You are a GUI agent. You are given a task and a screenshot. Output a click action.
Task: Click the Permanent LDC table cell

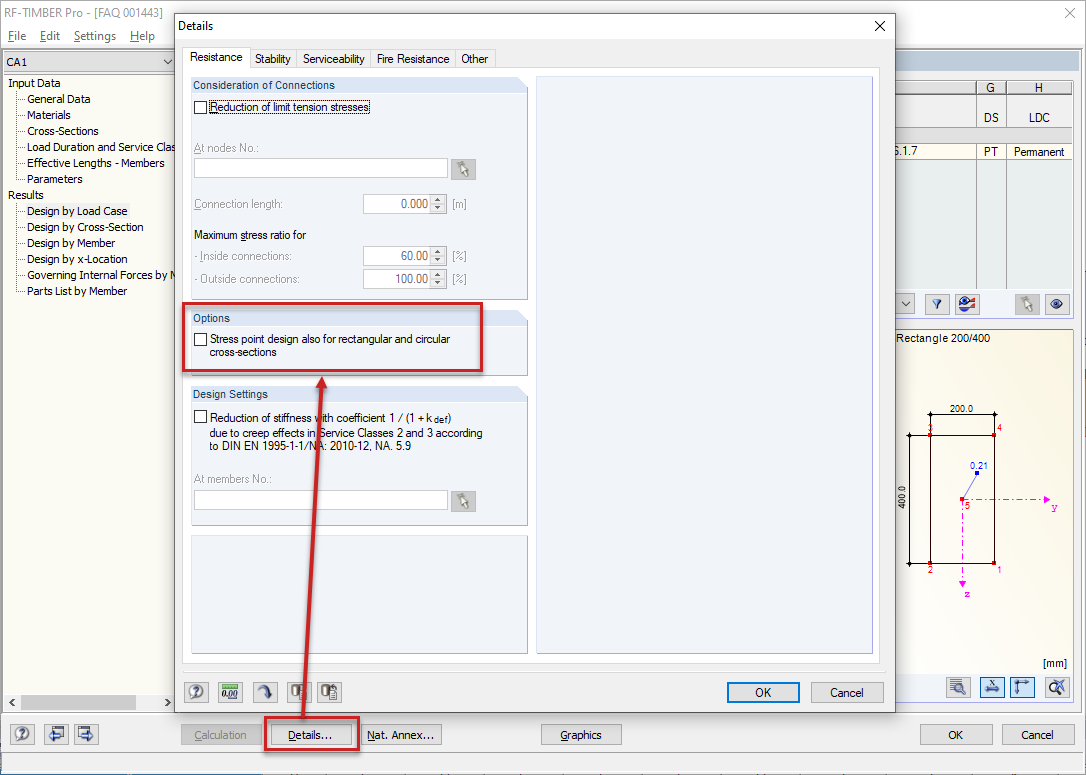click(1038, 152)
